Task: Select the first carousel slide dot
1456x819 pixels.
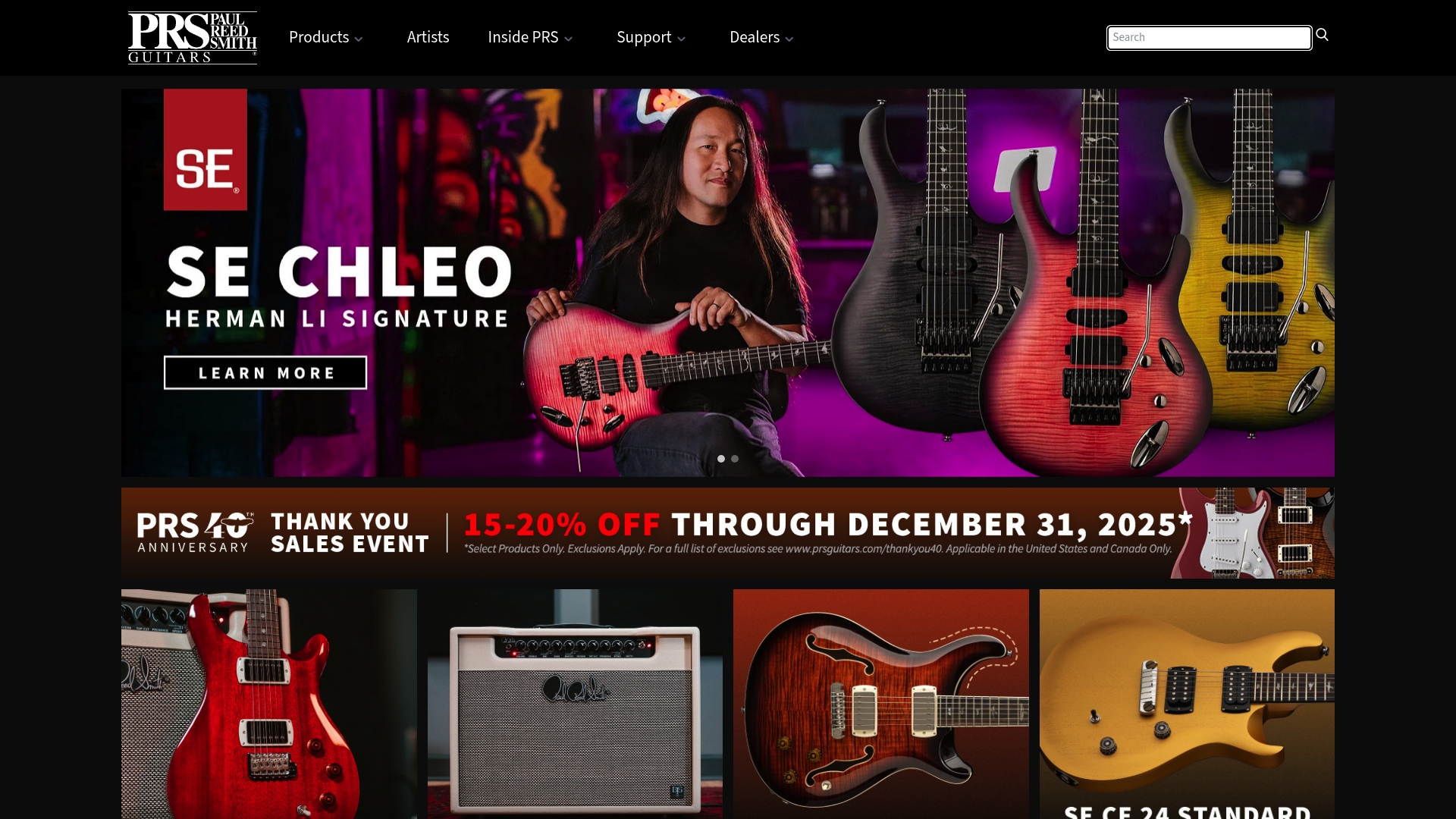Action: [x=721, y=459]
